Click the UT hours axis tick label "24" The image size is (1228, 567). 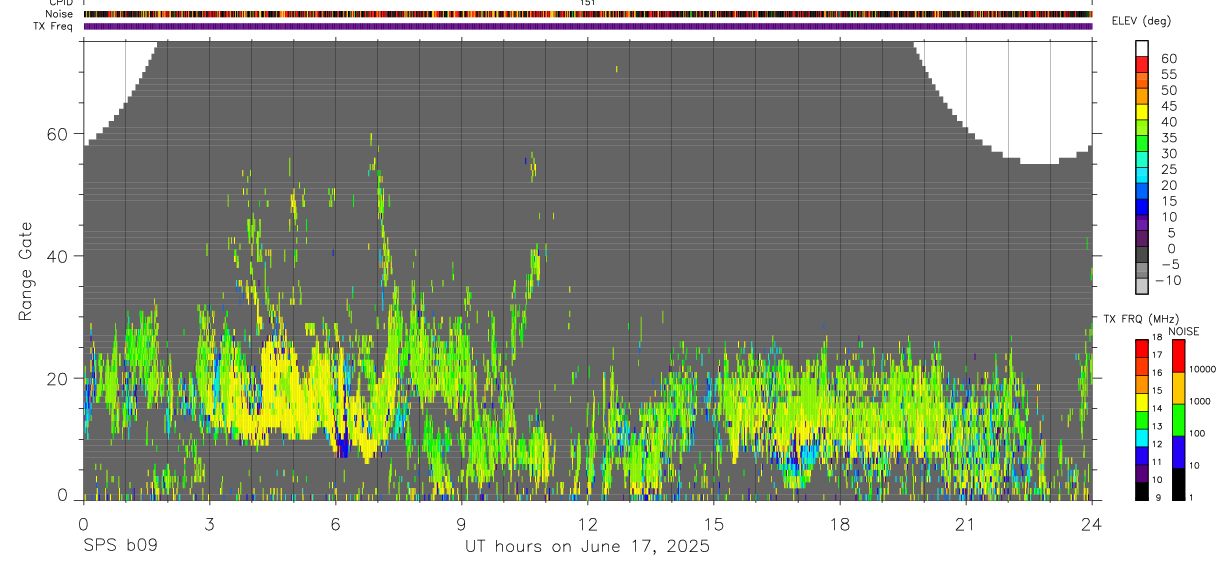pos(1092,524)
